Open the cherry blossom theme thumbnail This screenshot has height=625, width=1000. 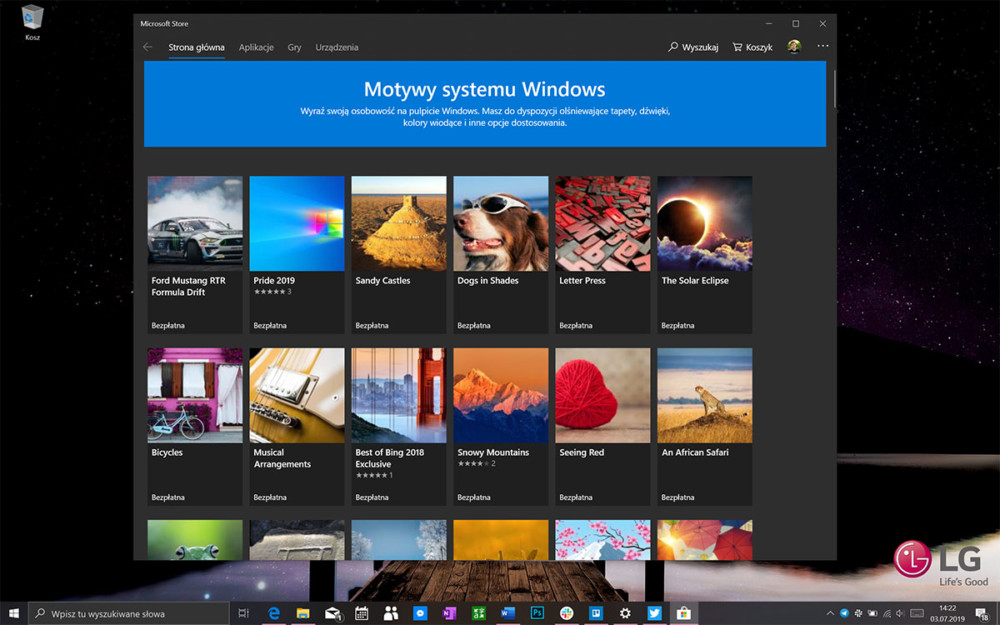603,540
